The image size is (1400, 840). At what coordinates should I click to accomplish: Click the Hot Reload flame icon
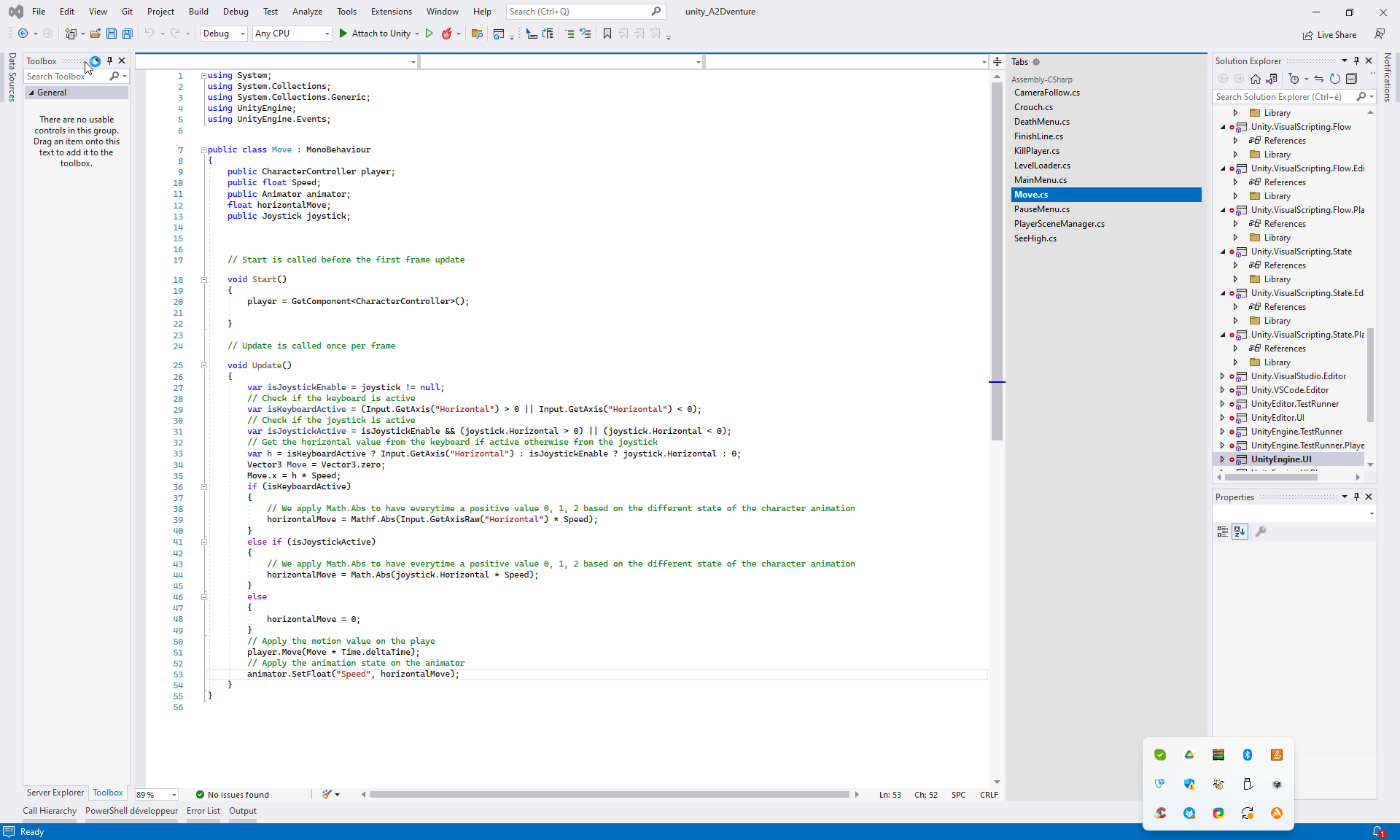[446, 34]
